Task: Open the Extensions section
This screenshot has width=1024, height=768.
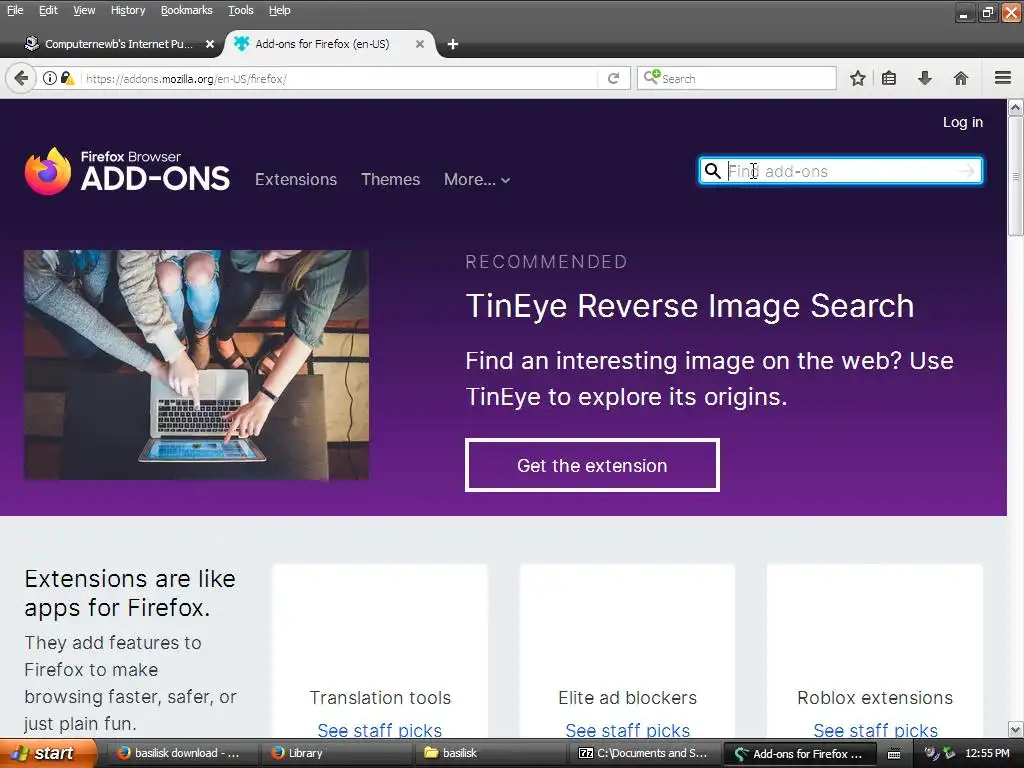Action: (x=296, y=180)
